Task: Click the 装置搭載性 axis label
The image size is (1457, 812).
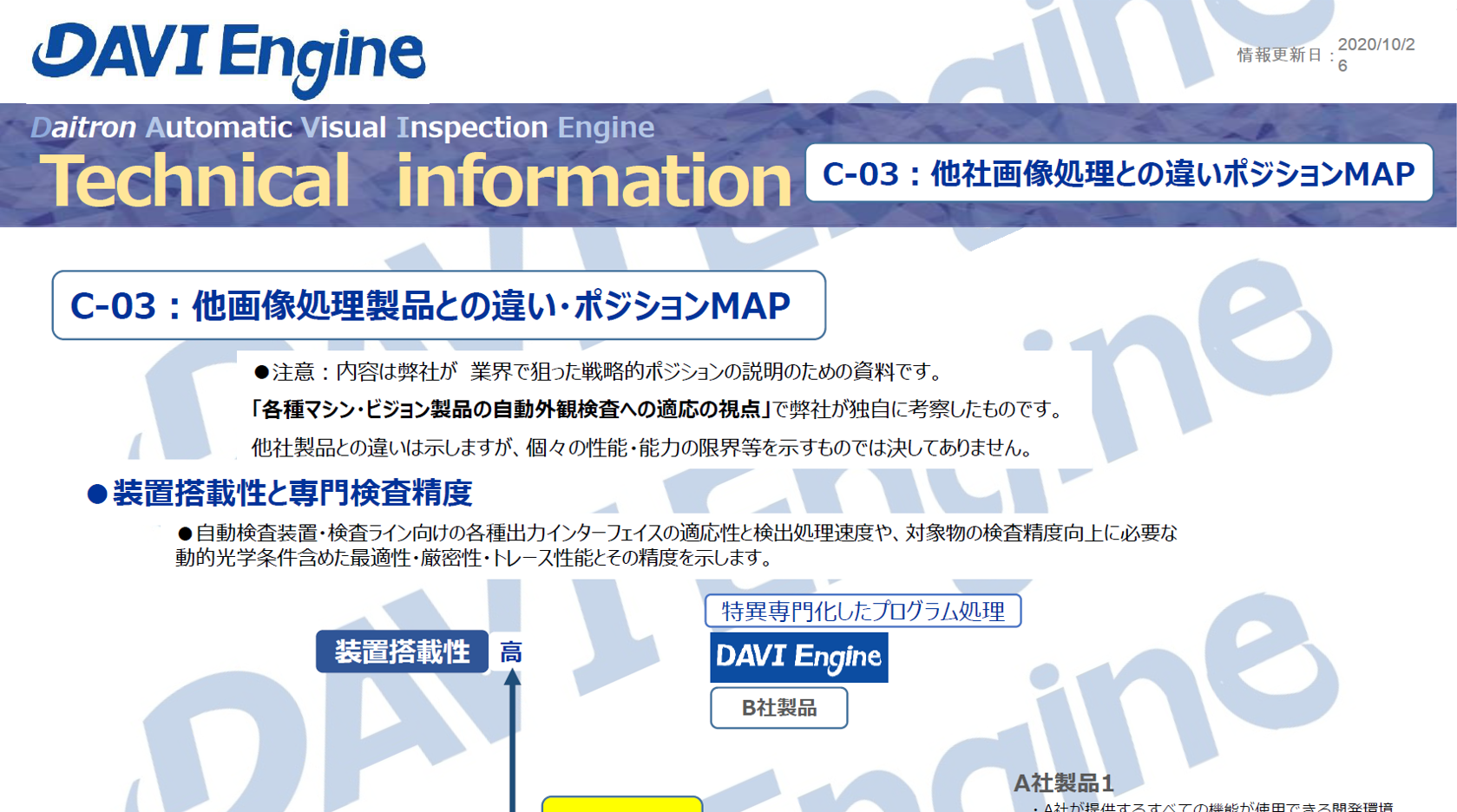Action: coord(402,652)
